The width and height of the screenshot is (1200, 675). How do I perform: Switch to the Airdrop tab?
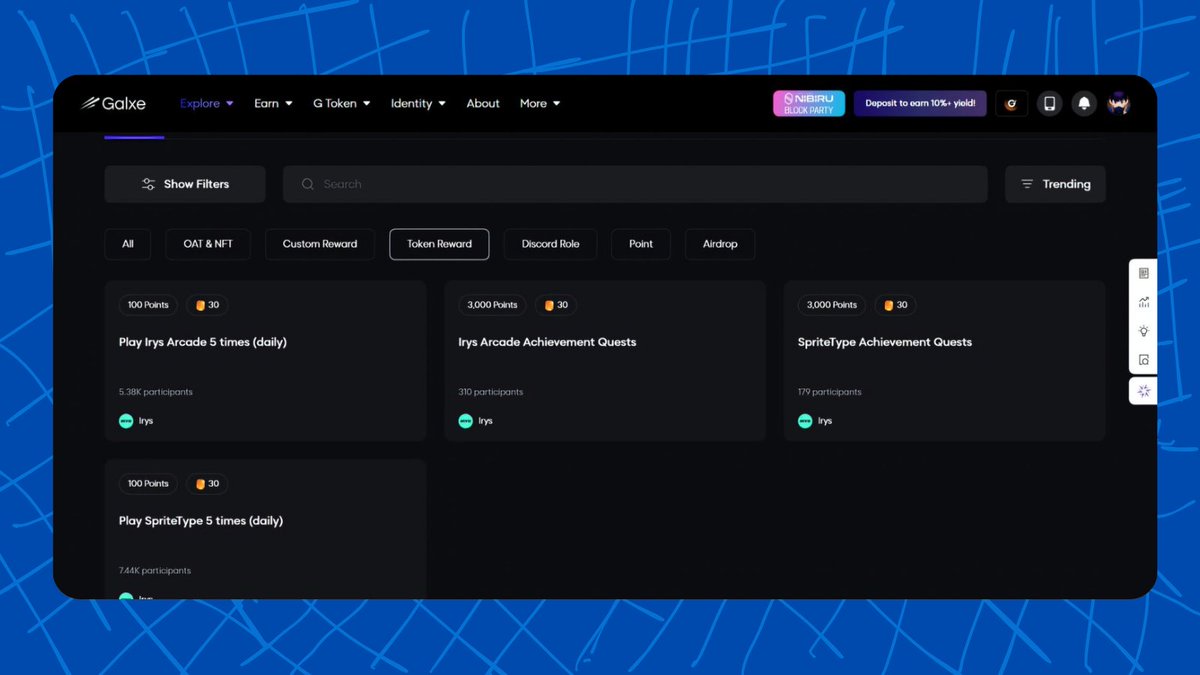point(720,244)
